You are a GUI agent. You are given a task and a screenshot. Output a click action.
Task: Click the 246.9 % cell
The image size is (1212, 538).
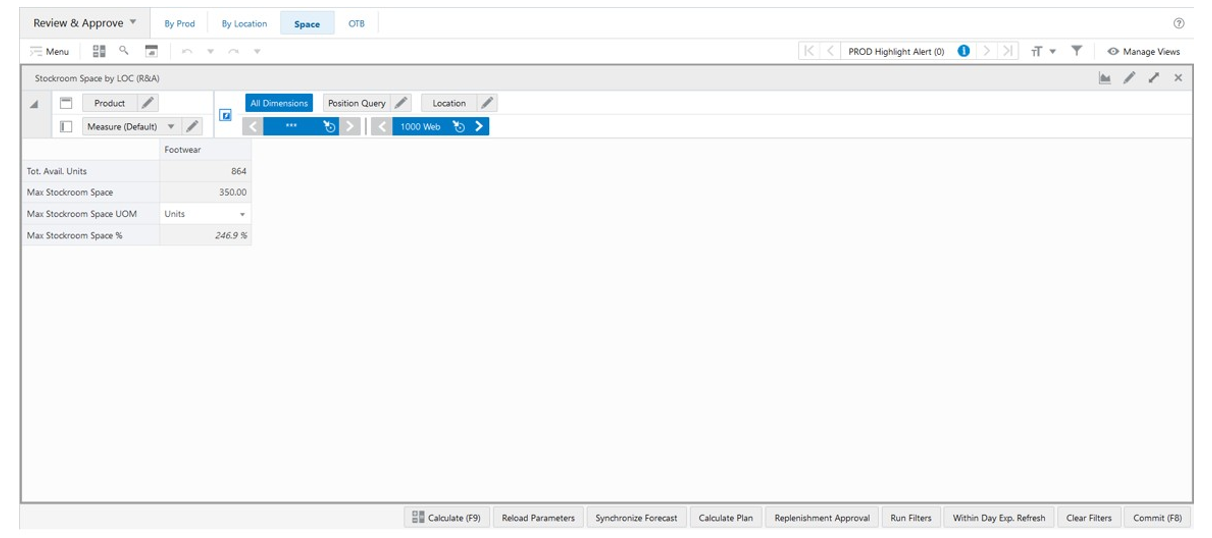tap(205, 235)
